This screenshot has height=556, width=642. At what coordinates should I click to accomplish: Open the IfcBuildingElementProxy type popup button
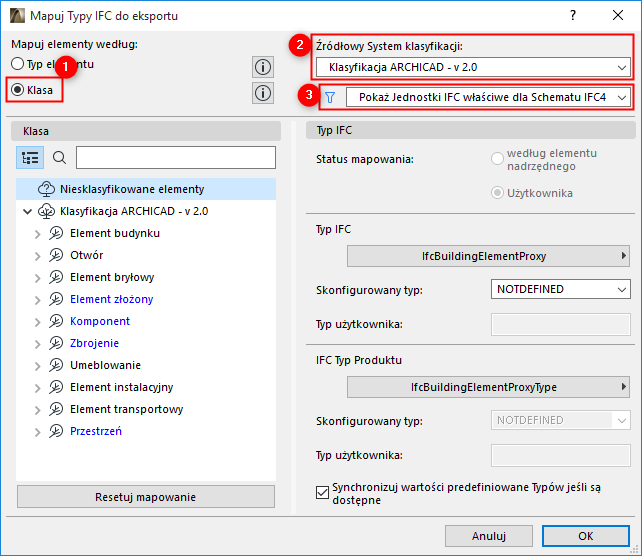(x=488, y=256)
